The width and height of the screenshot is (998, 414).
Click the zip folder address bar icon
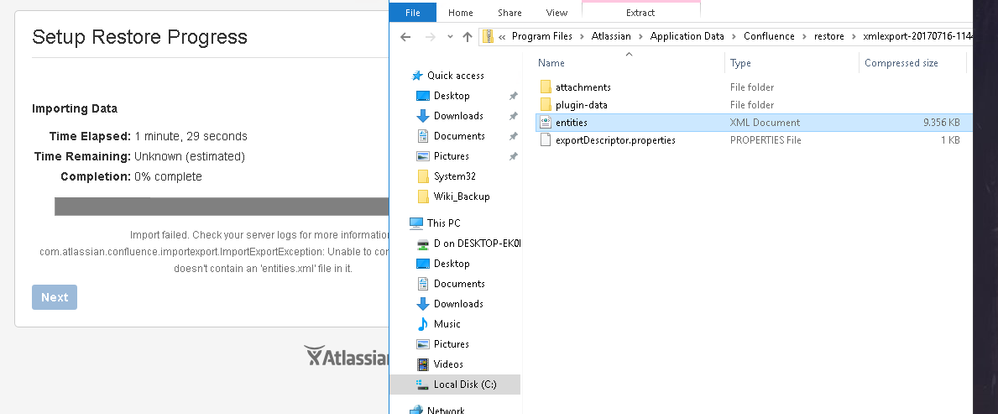click(488, 36)
